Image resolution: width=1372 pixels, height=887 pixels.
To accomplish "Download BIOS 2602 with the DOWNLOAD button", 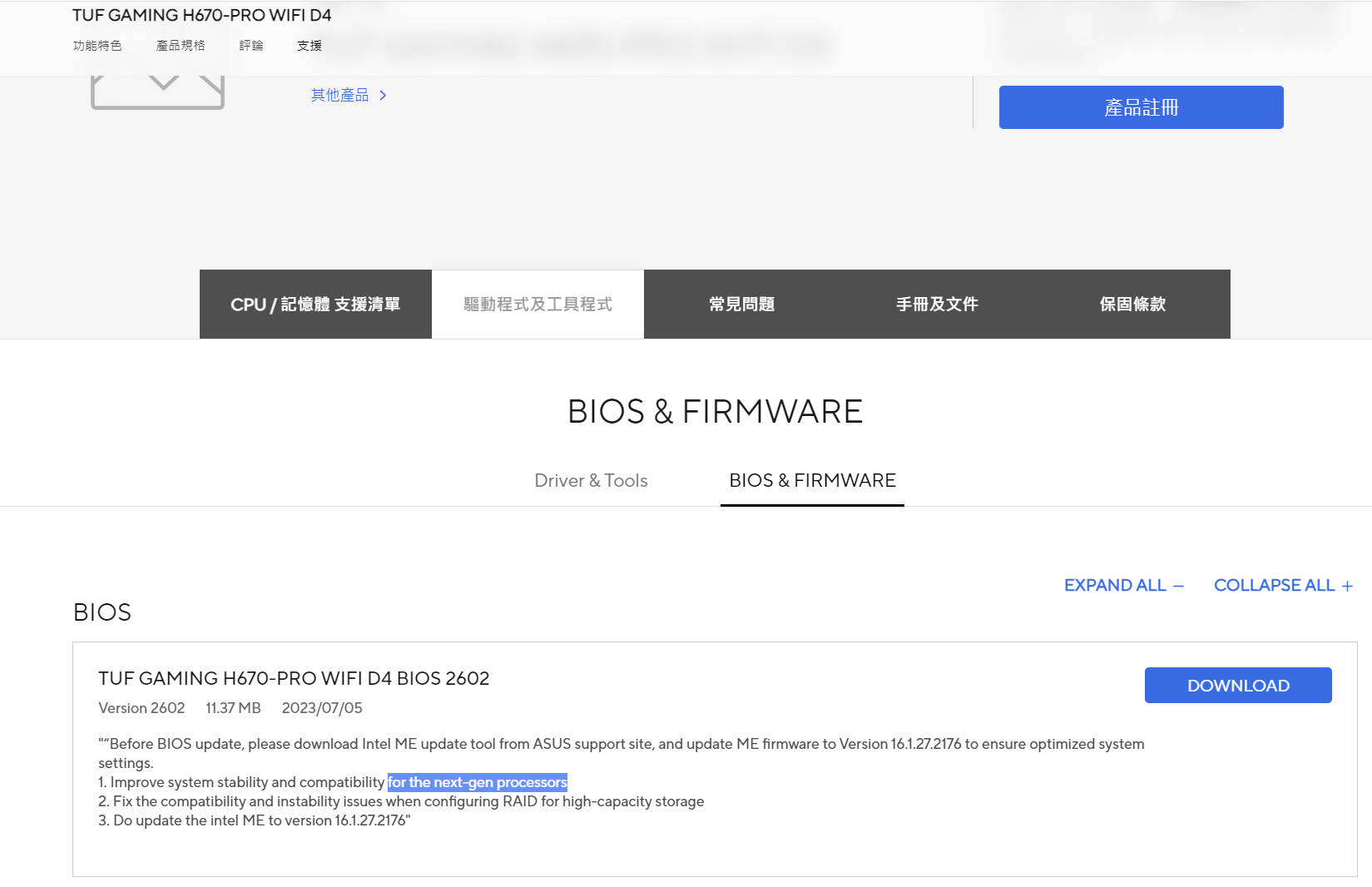I will click(x=1238, y=686).
